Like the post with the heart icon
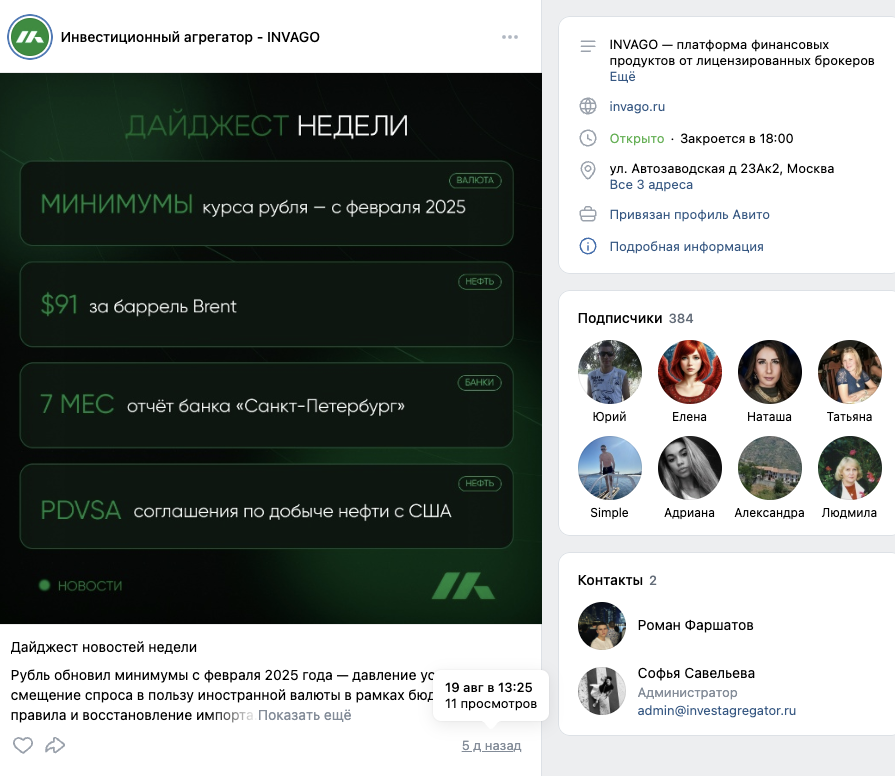Screen dimensions: 895x776 coord(23,745)
